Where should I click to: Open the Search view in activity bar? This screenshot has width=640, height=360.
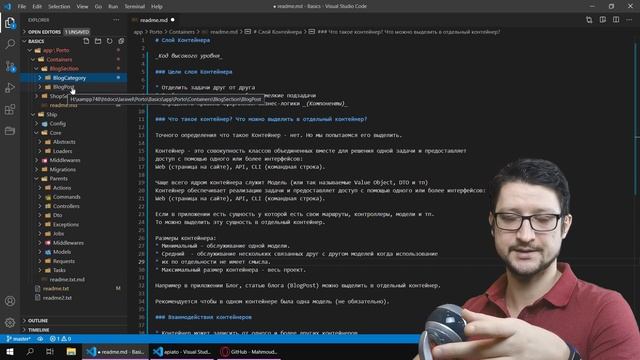click(x=10, y=44)
